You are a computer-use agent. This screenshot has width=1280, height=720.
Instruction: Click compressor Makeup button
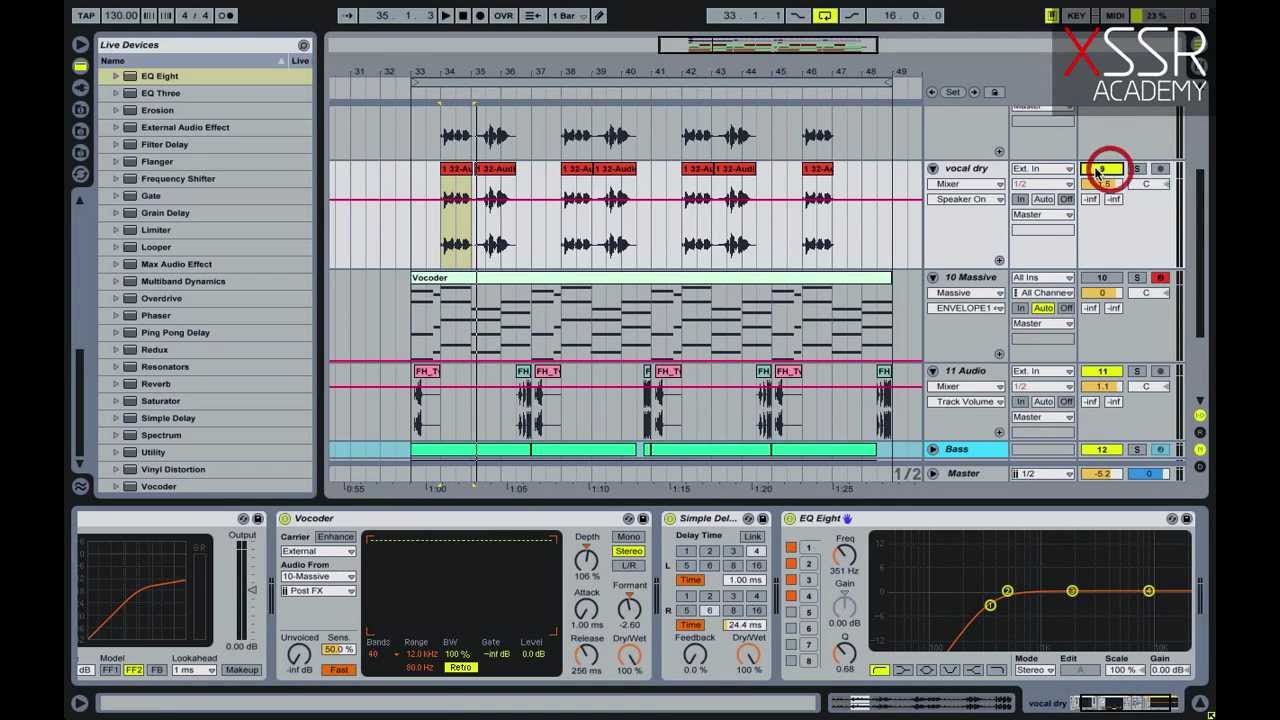[x=241, y=670]
